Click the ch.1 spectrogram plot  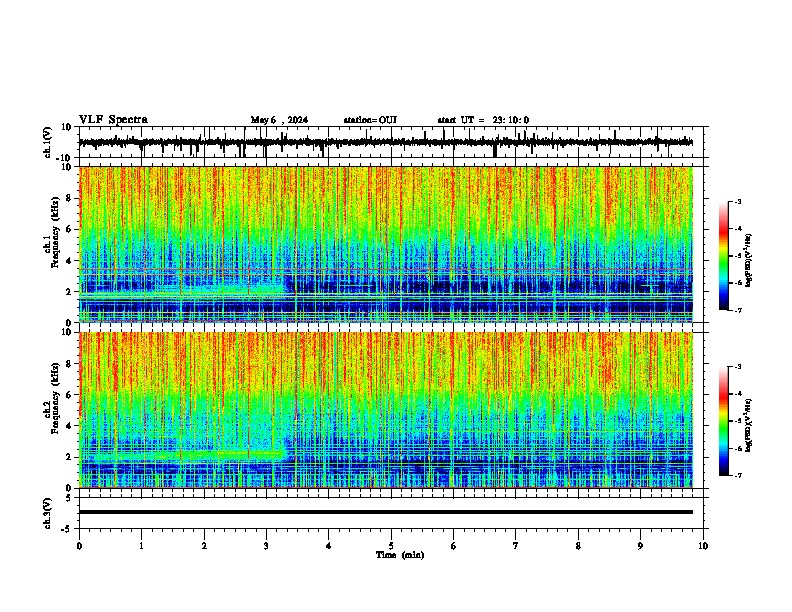point(386,244)
